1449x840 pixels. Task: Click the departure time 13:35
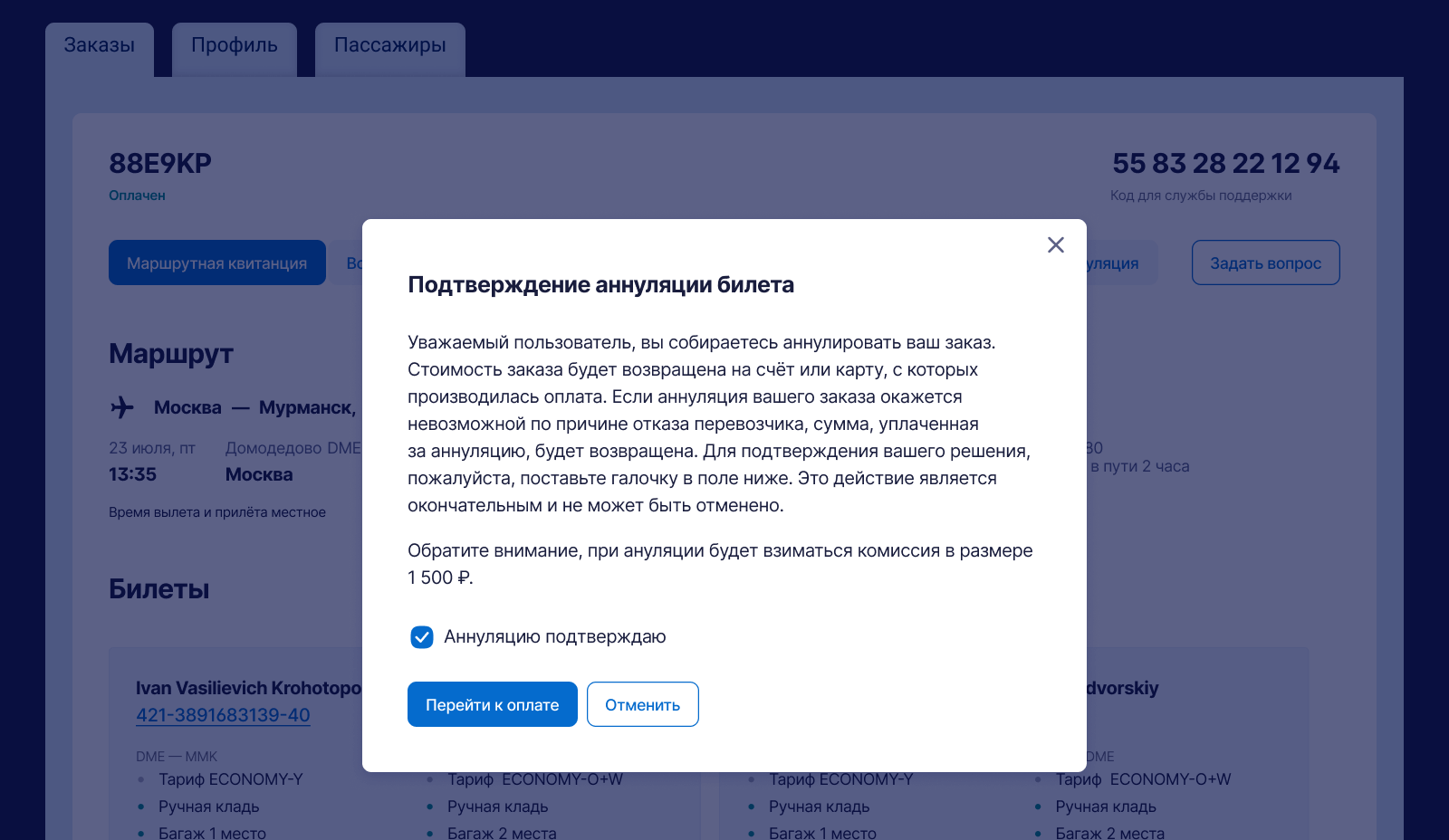(x=132, y=474)
